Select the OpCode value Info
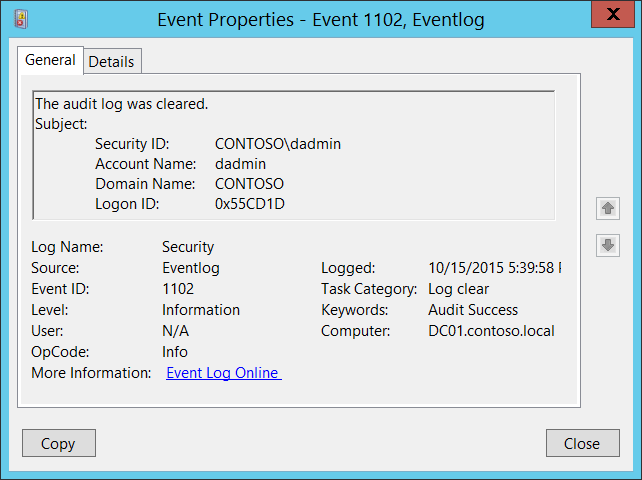This screenshot has height=480, width=642. (175, 352)
